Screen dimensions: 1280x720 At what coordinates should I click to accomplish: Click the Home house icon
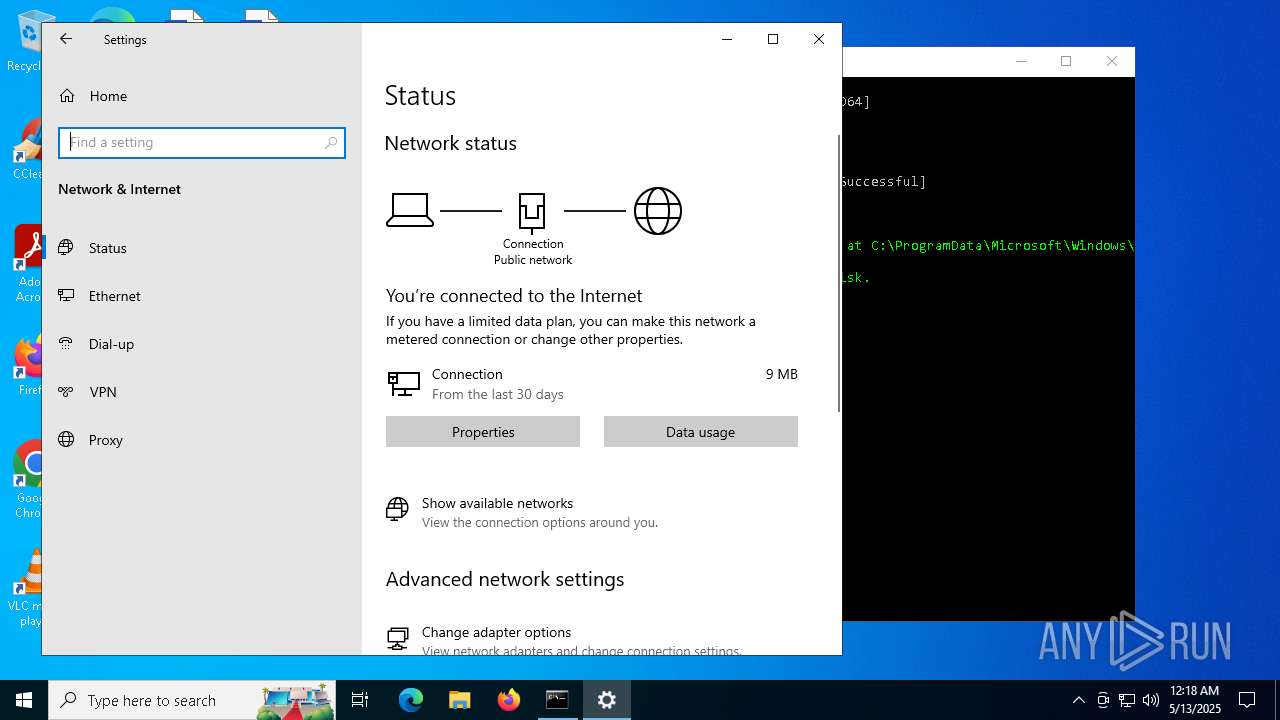tap(67, 96)
